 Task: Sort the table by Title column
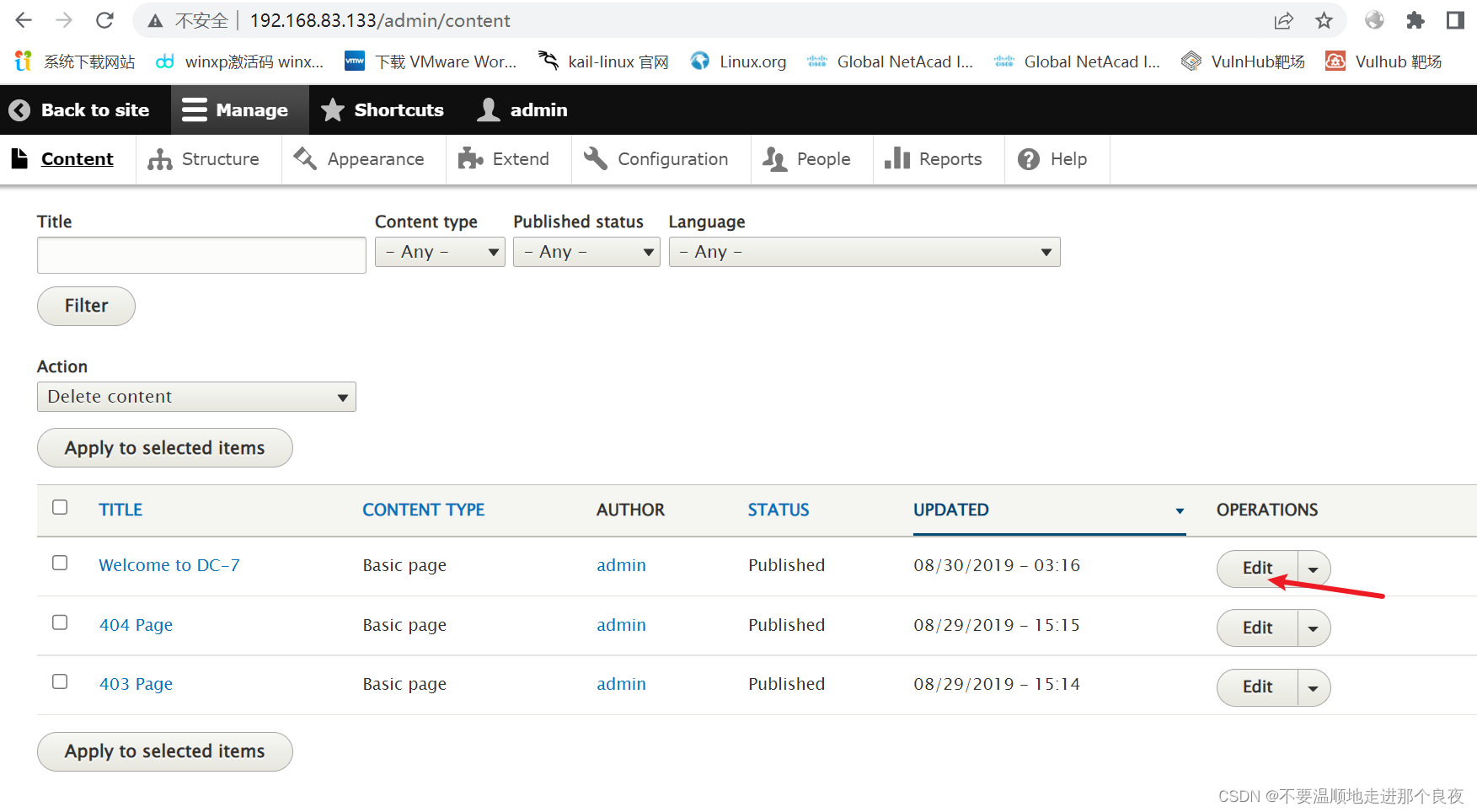120,510
